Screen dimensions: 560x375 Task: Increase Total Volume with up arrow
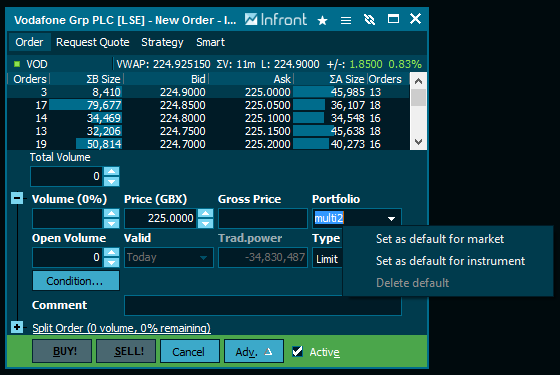111,171
